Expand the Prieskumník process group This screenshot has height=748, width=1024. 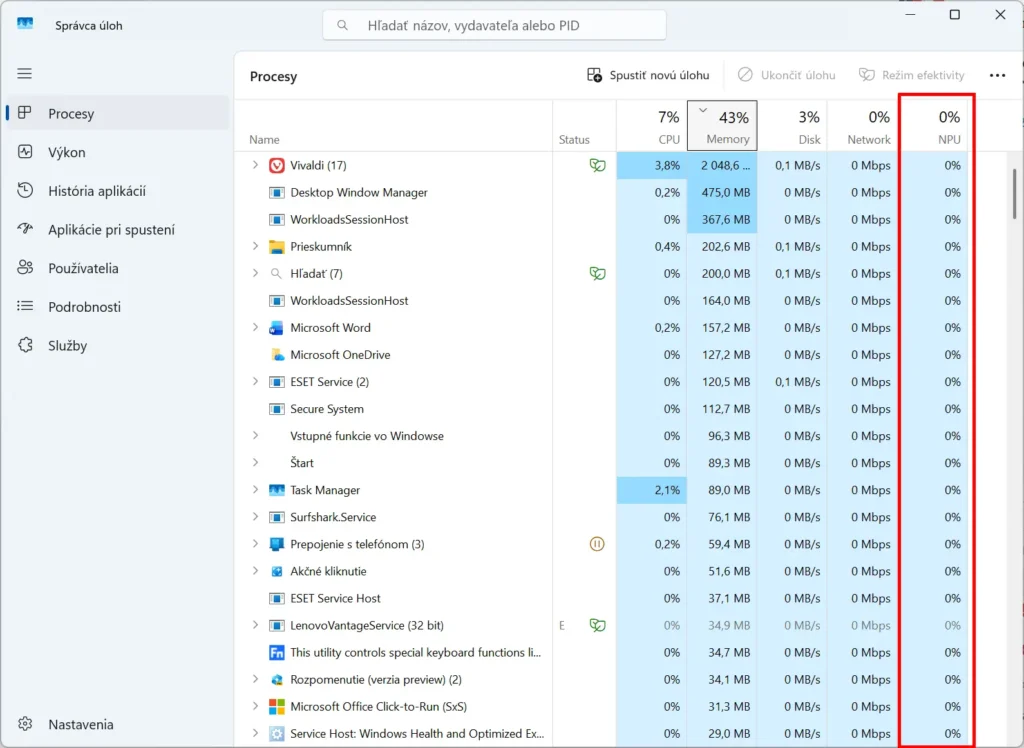(255, 246)
